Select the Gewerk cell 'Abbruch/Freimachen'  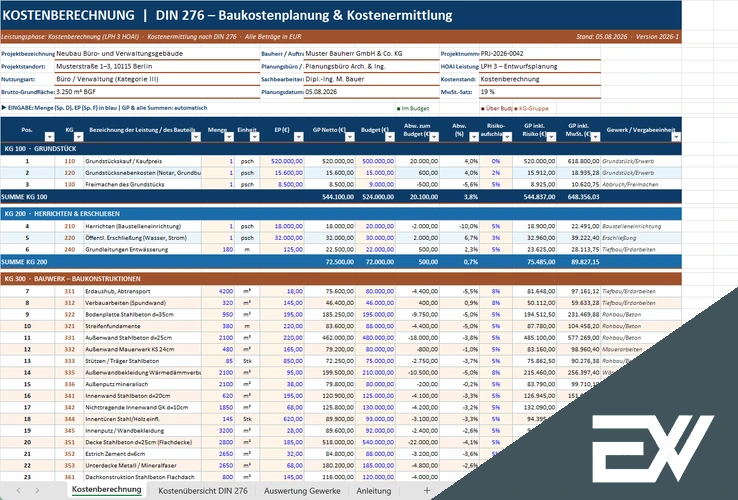click(x=641, y=185)
